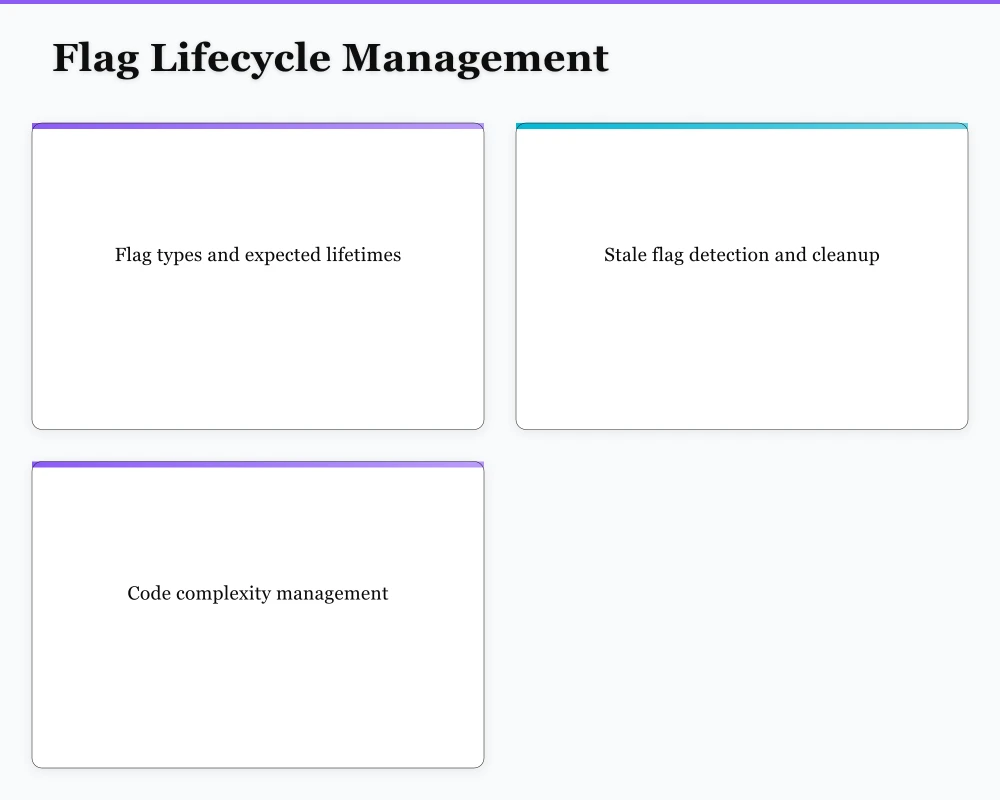
Task: Click the word "Flag" in the main heading
Action: point(95,58)
